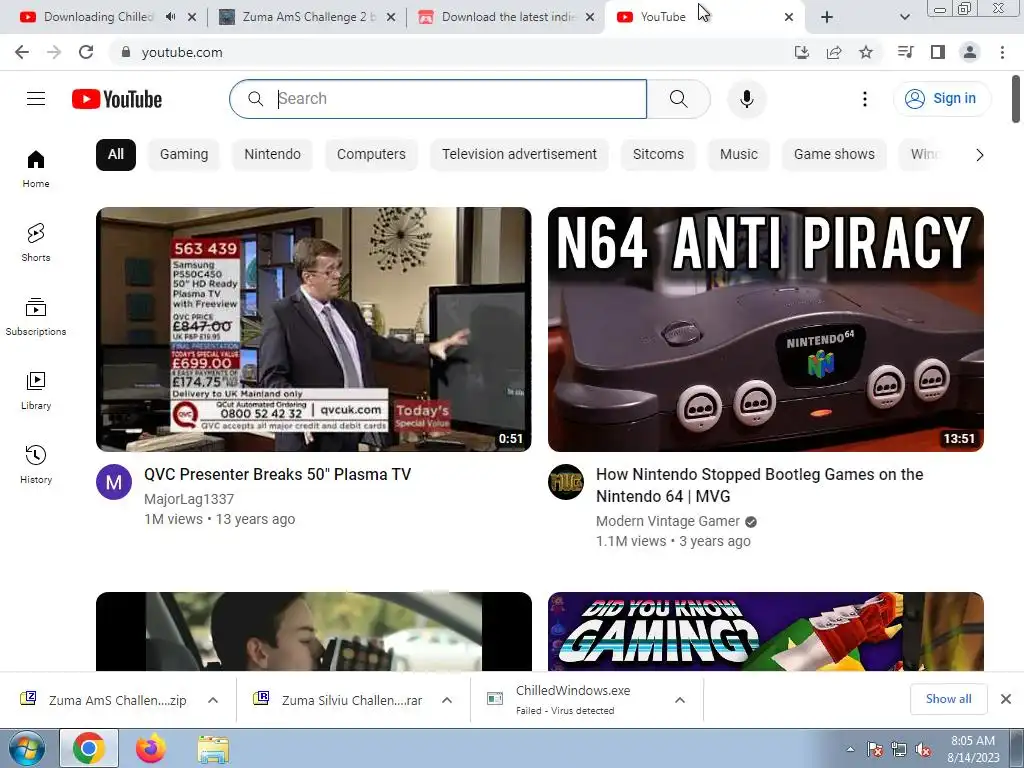Open How Nintendo Stopped Bootleg Games title
Image resolution: width=1024 pixels, height=768 pixels.
(760, 485)
